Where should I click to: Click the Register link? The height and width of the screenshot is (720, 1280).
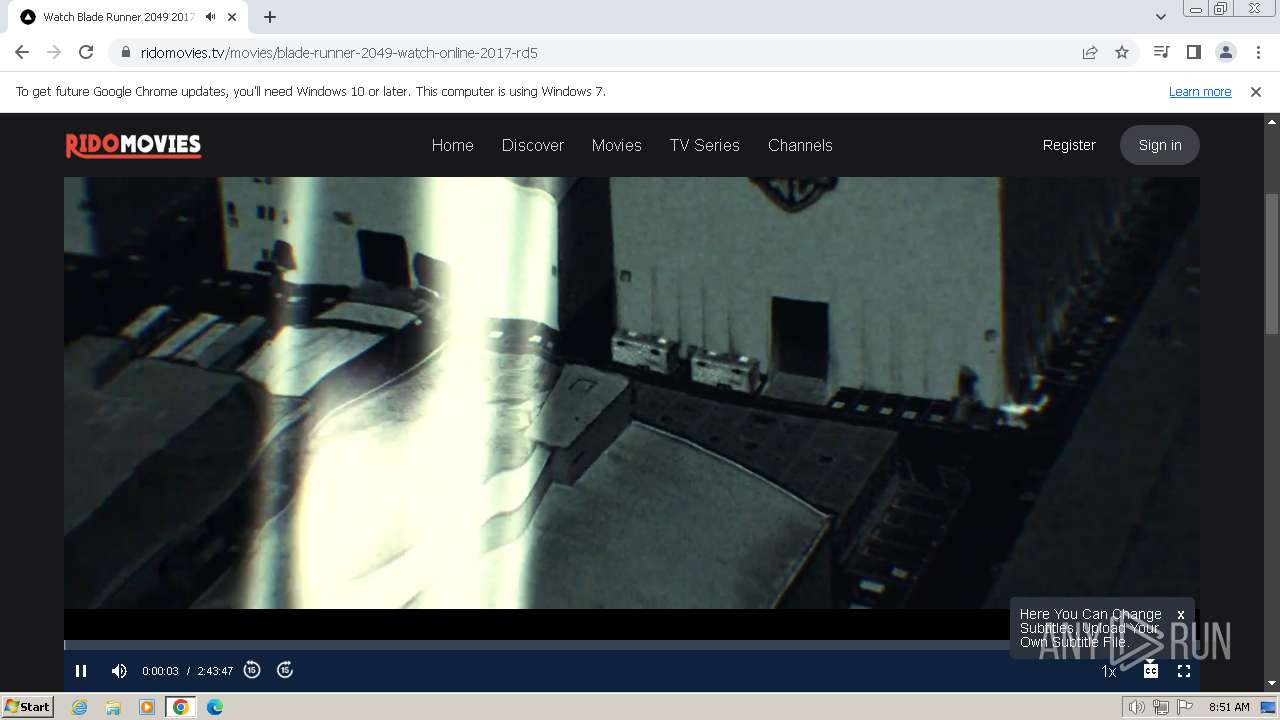click(1069, 145)
